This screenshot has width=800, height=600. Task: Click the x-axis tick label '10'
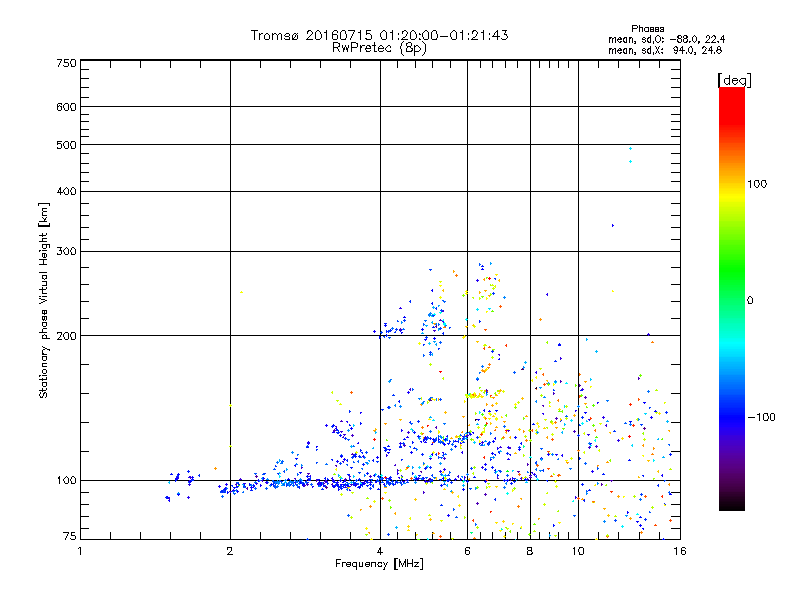coord(578,551)
